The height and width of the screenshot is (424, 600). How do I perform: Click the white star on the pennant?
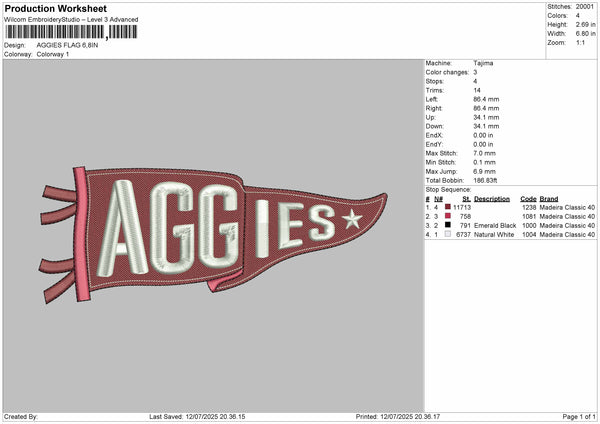(x=352, y=219)
